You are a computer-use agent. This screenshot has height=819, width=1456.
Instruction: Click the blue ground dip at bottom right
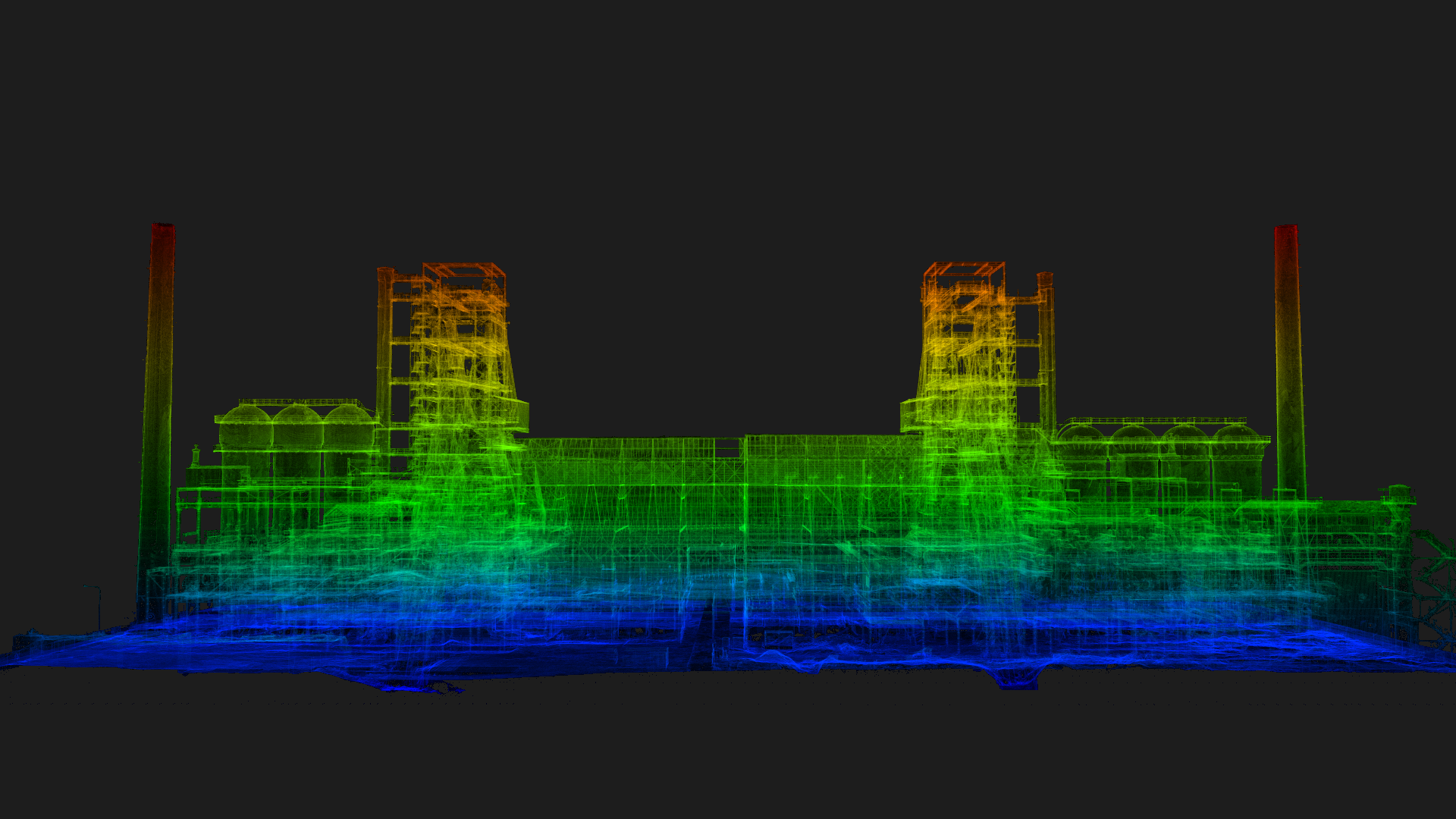pyautogui.click(x=1016, y=681)
